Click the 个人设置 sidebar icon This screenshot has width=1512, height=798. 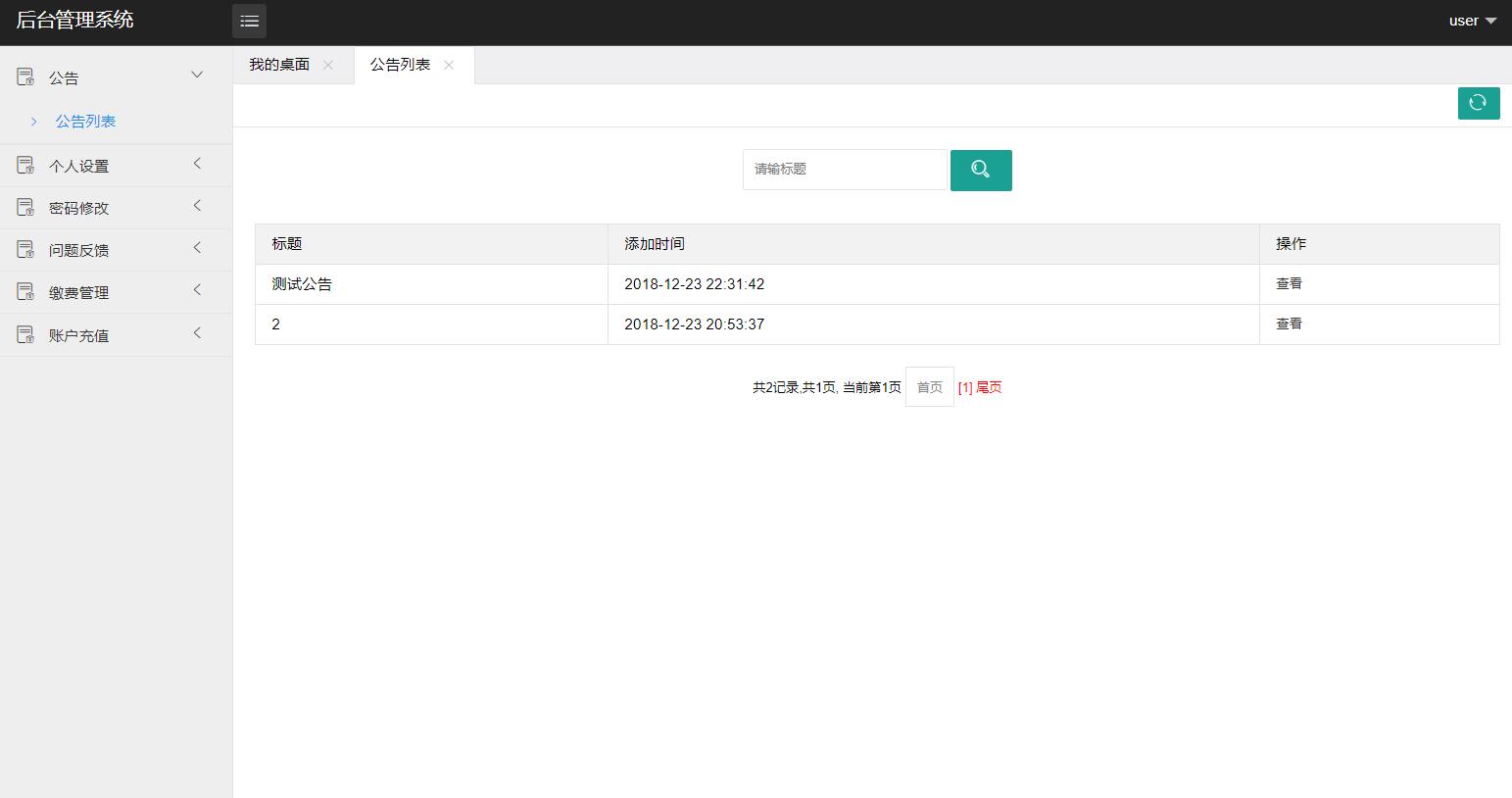24,164
